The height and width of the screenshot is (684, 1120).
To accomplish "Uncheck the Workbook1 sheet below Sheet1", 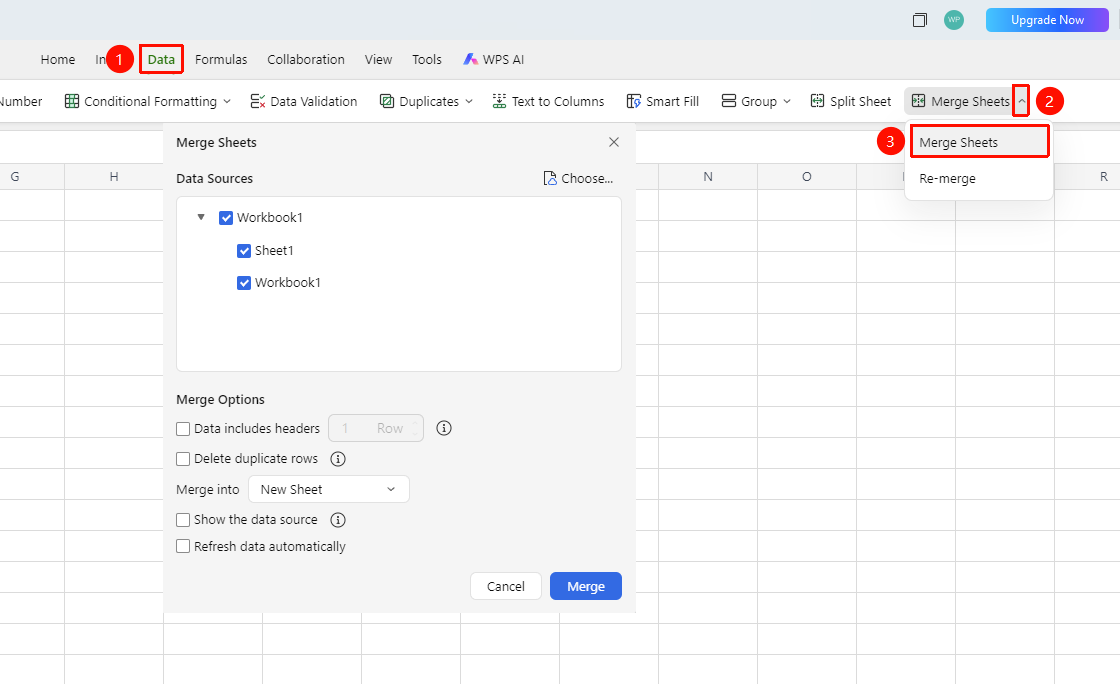I will tap(244, 283).
